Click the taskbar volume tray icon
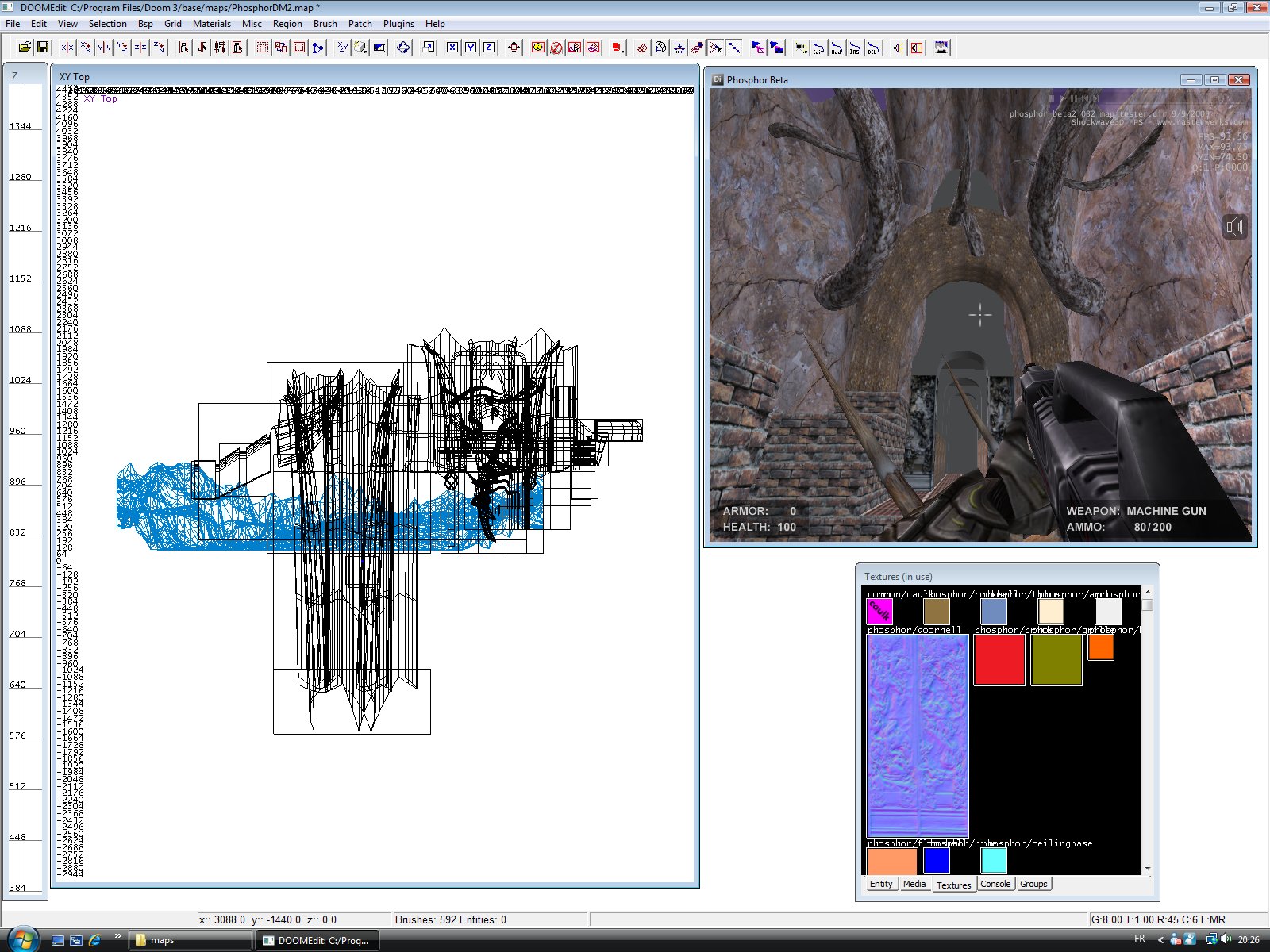Viewport: 1270px width, 952px height. (x=1226, y=939)
